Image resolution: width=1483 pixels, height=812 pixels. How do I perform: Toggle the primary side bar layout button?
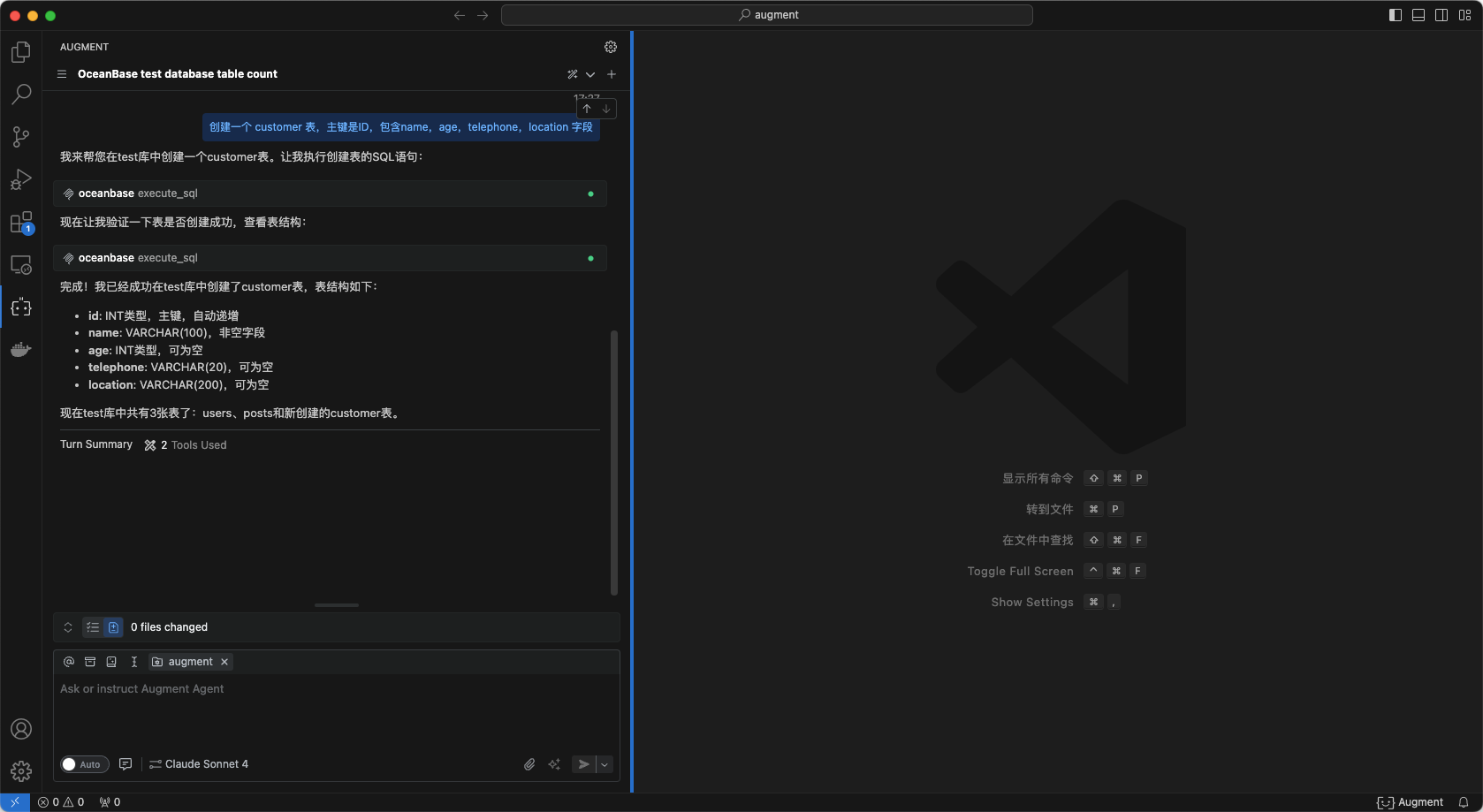(1396, 15)
